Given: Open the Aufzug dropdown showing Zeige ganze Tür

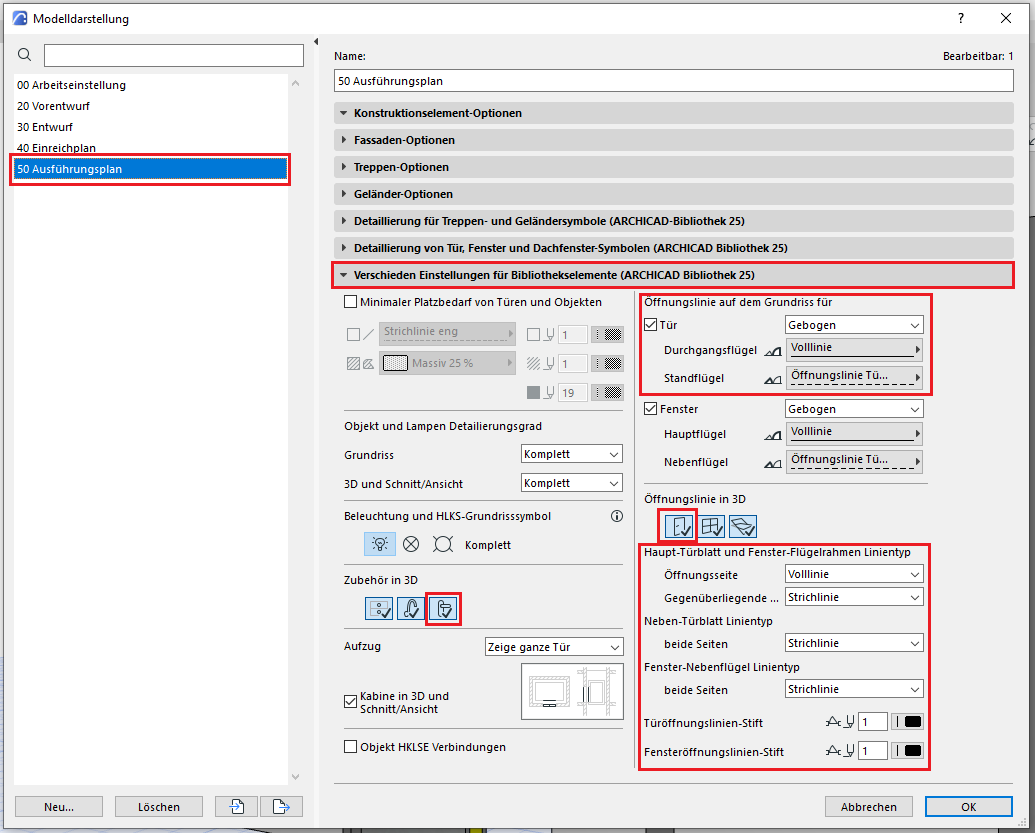Looking at the screenshot, I should click(x=554, y=647).
